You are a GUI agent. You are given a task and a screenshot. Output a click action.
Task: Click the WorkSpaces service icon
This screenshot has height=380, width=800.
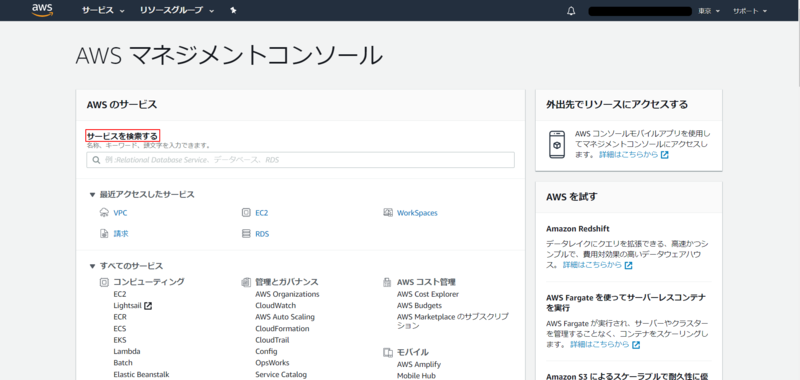pyautogui.click(x=388, y=212)
